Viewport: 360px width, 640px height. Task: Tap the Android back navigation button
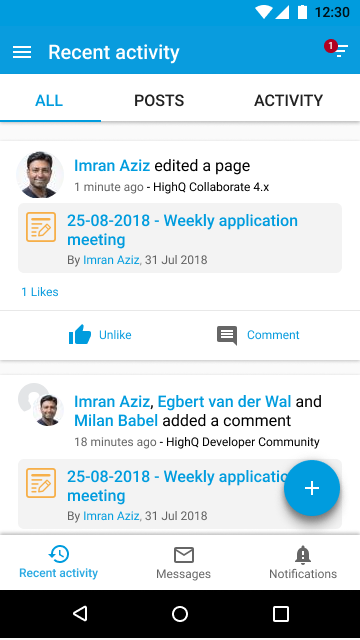(x=80, y=613)
